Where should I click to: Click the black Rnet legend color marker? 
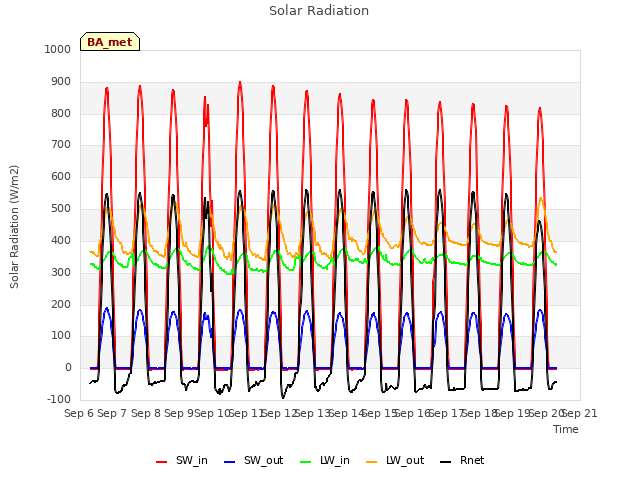tap(446, 462)
